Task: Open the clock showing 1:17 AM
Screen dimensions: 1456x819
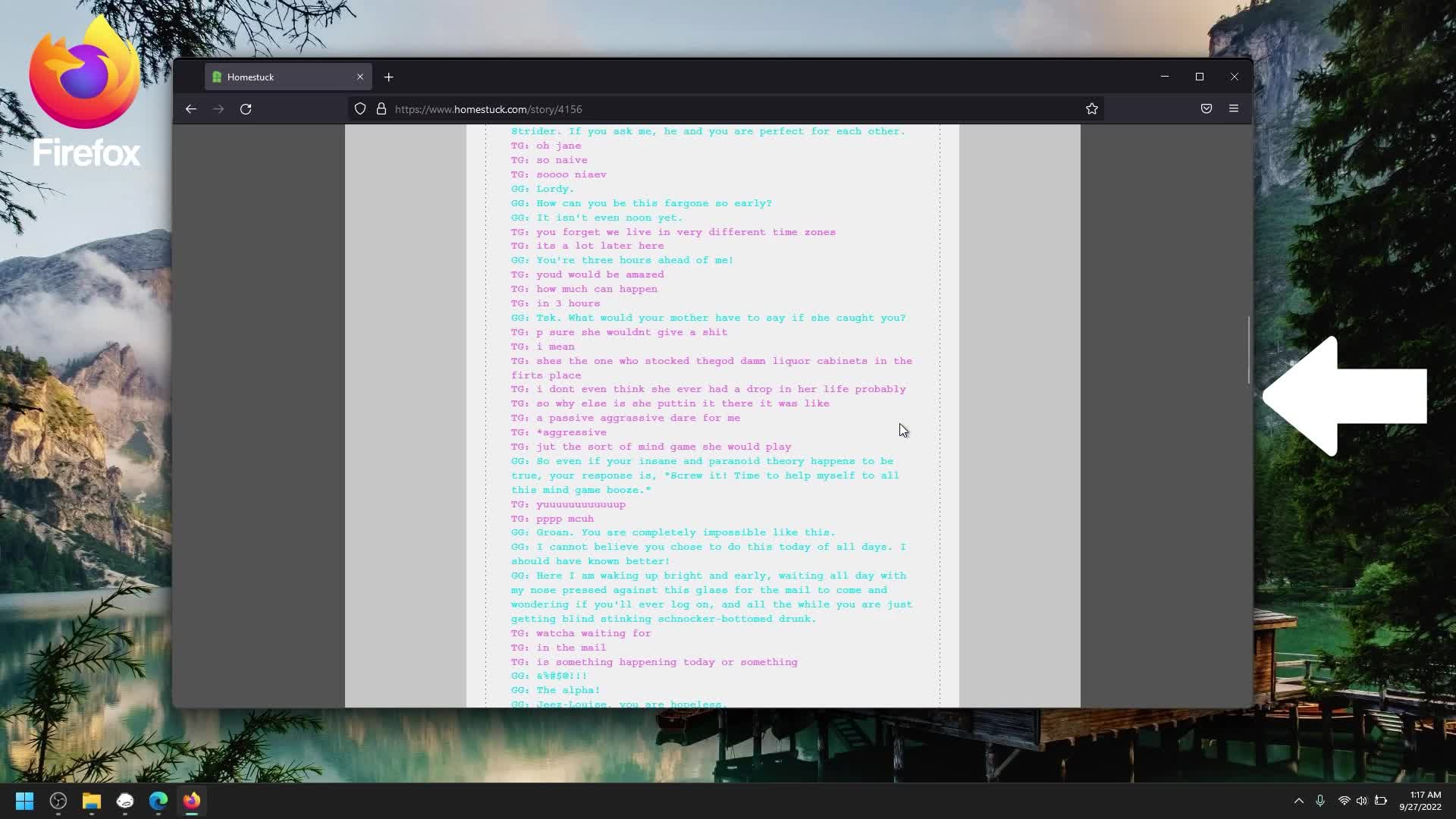Action: pyautogui.click(x=1420, y=801)
